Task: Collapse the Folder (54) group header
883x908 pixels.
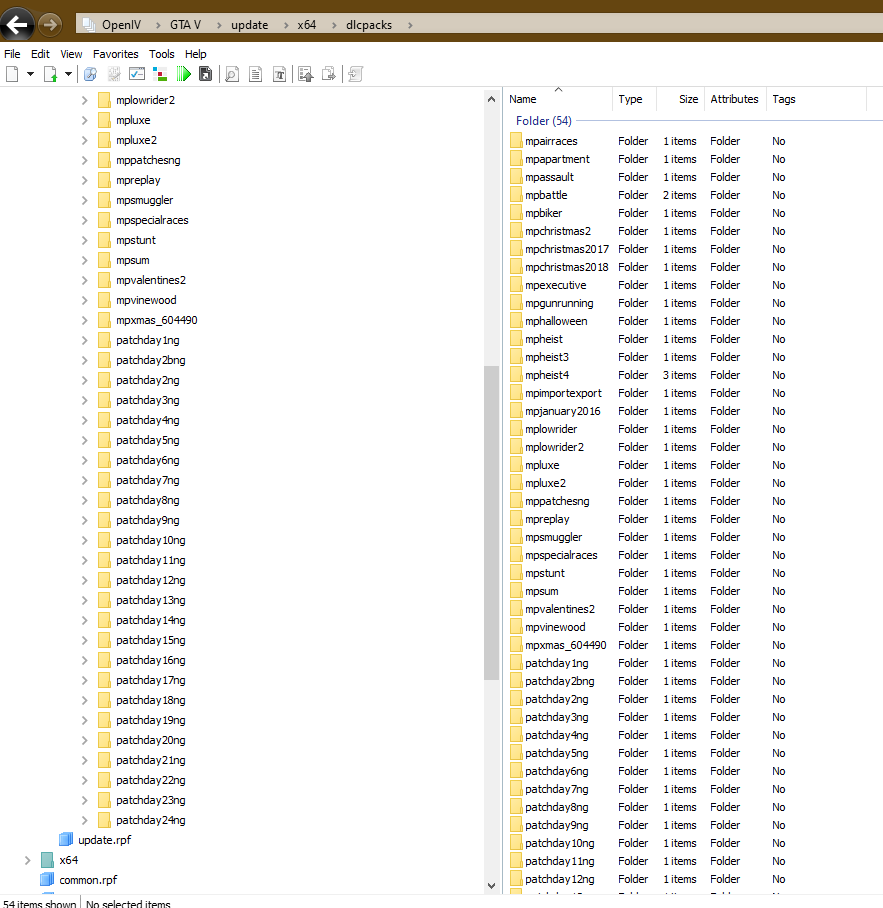Action: 543,120
